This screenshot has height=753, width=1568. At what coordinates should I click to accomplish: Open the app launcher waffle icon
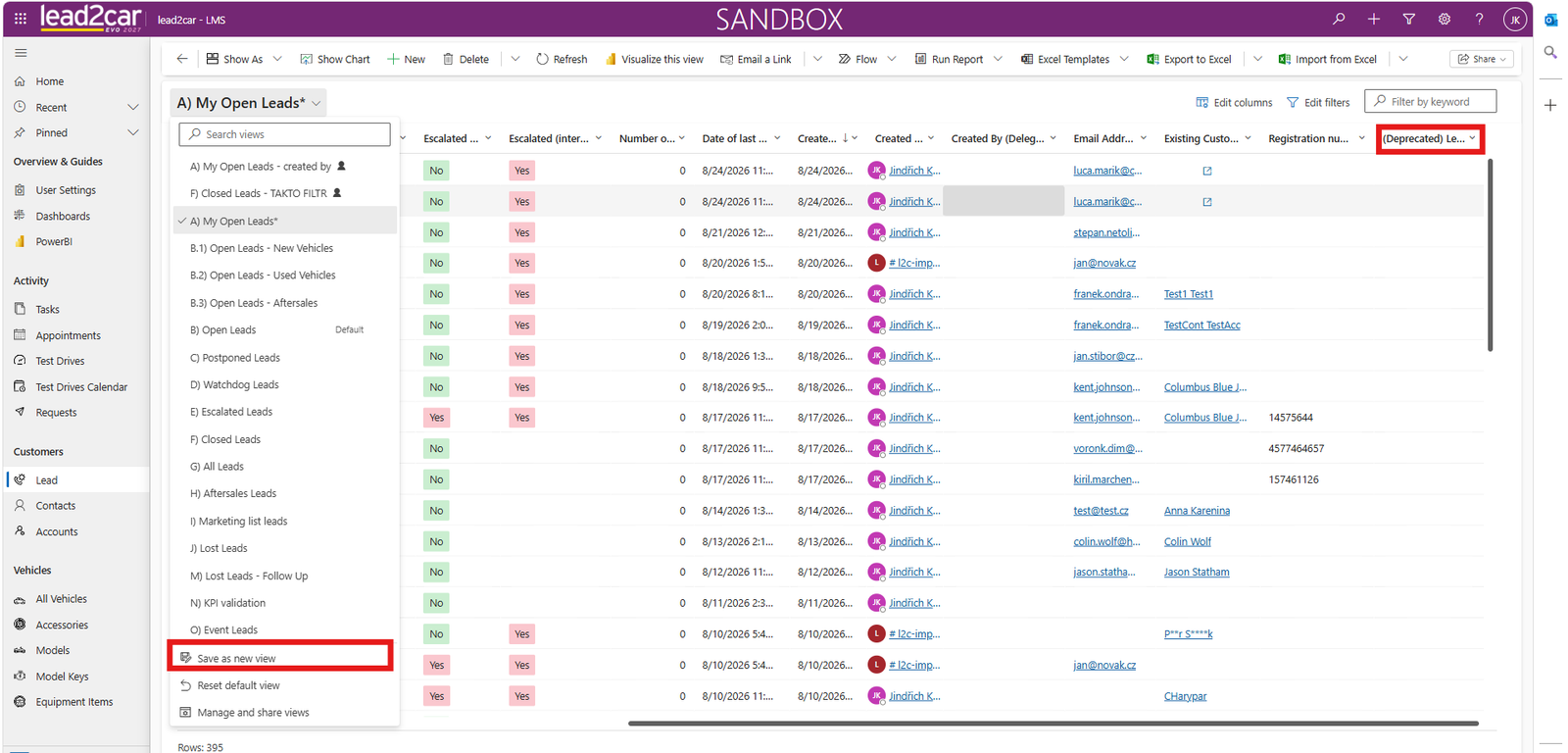[x=21, y=19]
